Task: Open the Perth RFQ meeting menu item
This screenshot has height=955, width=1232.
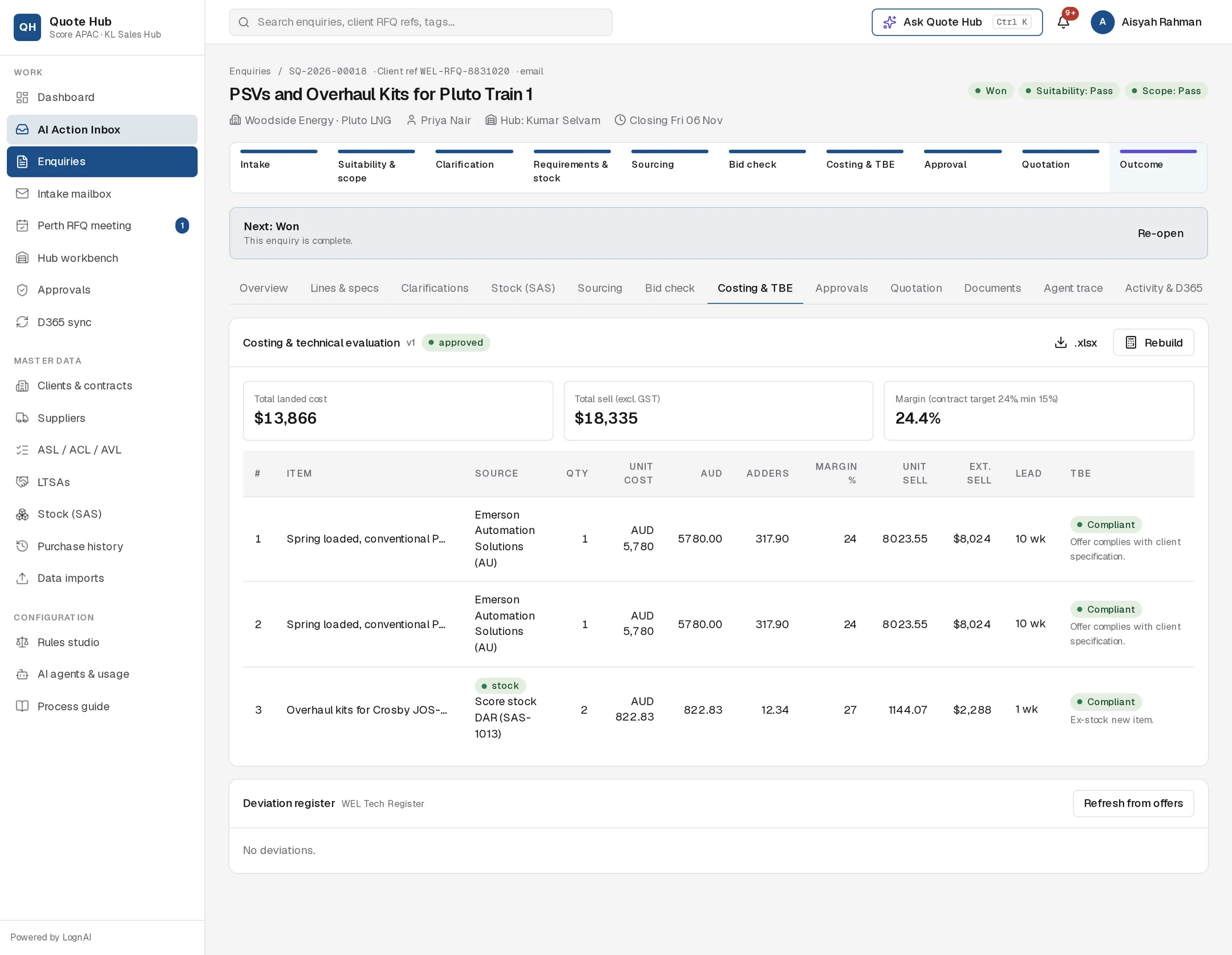Action: [x=102, y=225]
